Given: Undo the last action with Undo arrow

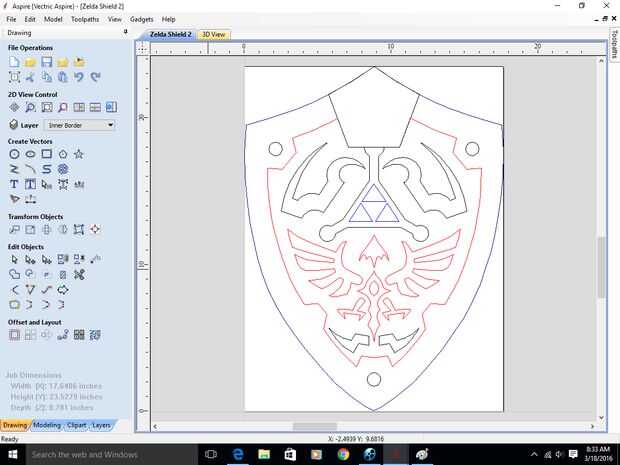Looking at the screenshot, I should 79,77.
